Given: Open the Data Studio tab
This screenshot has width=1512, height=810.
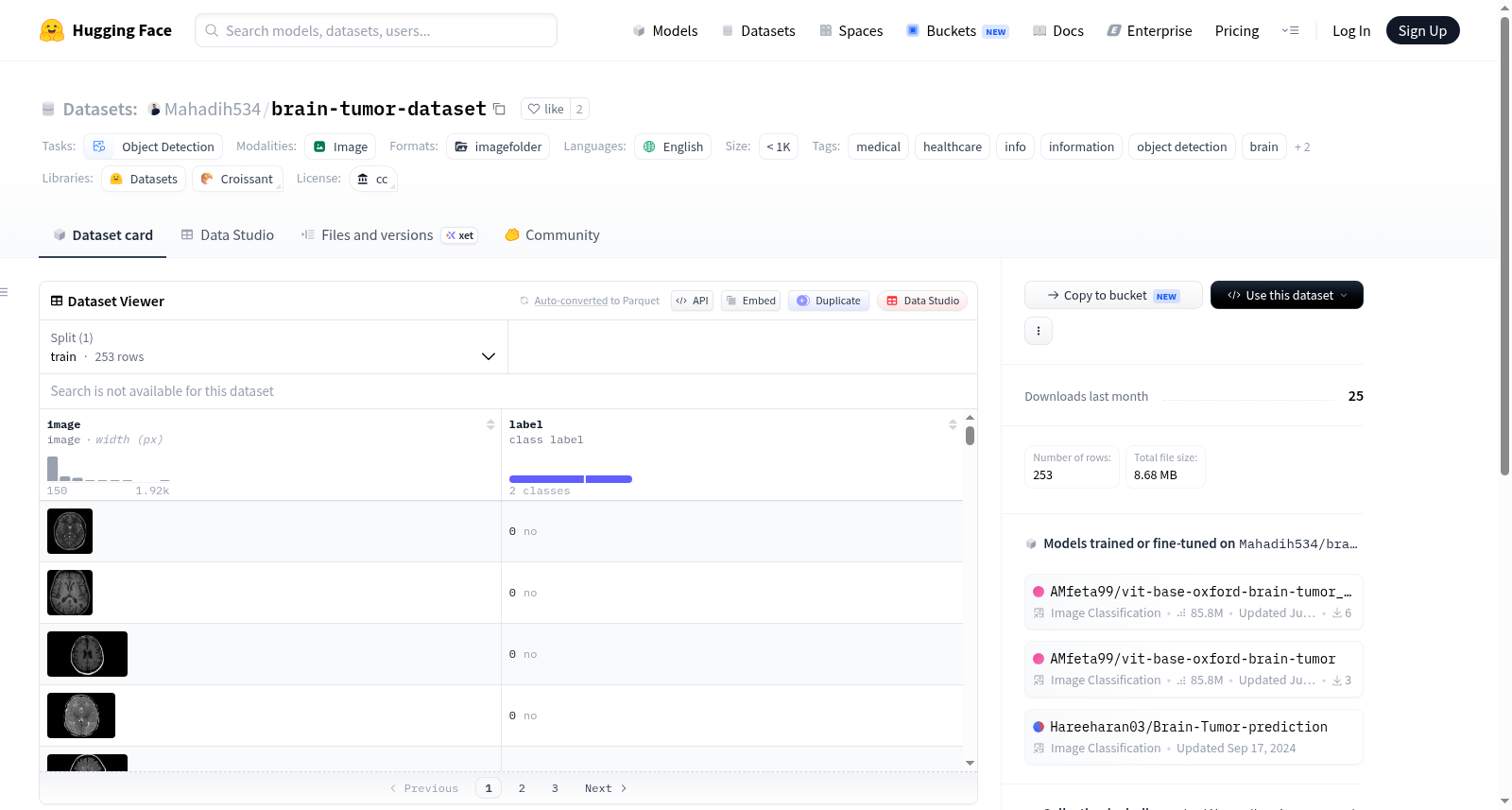Looking at the screenshot, I should click(227, 235).
